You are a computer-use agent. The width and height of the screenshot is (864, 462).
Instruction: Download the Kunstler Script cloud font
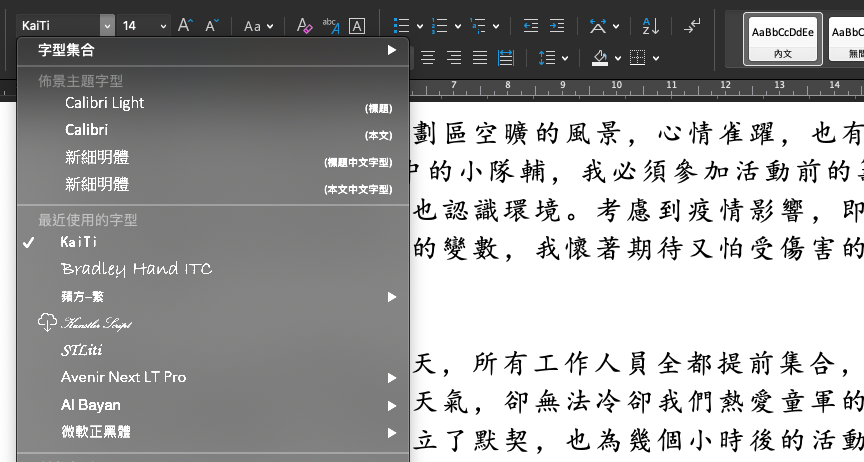pos(47,323)
